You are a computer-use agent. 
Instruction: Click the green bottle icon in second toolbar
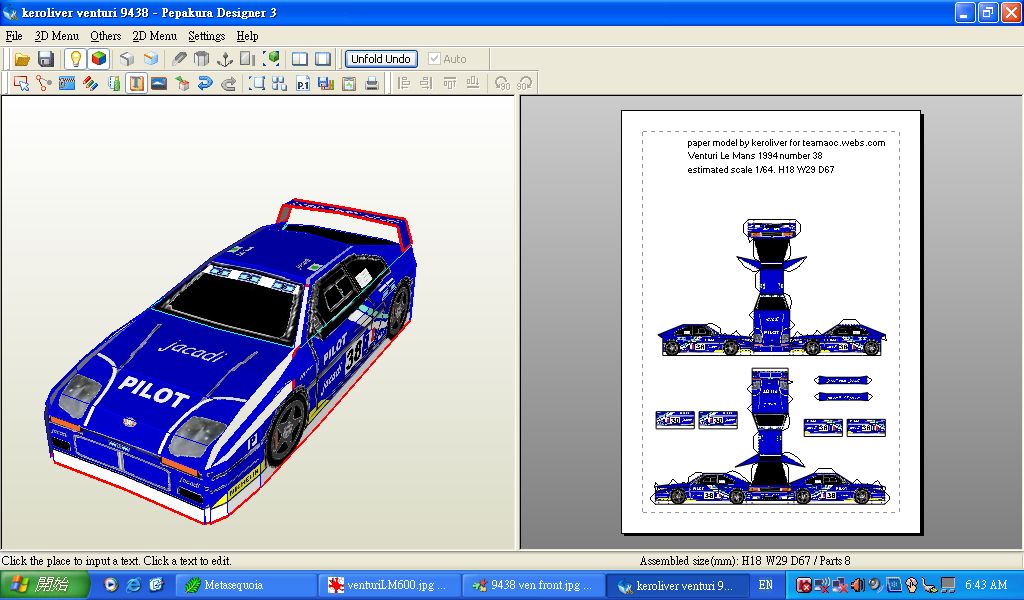coord(114,84)
